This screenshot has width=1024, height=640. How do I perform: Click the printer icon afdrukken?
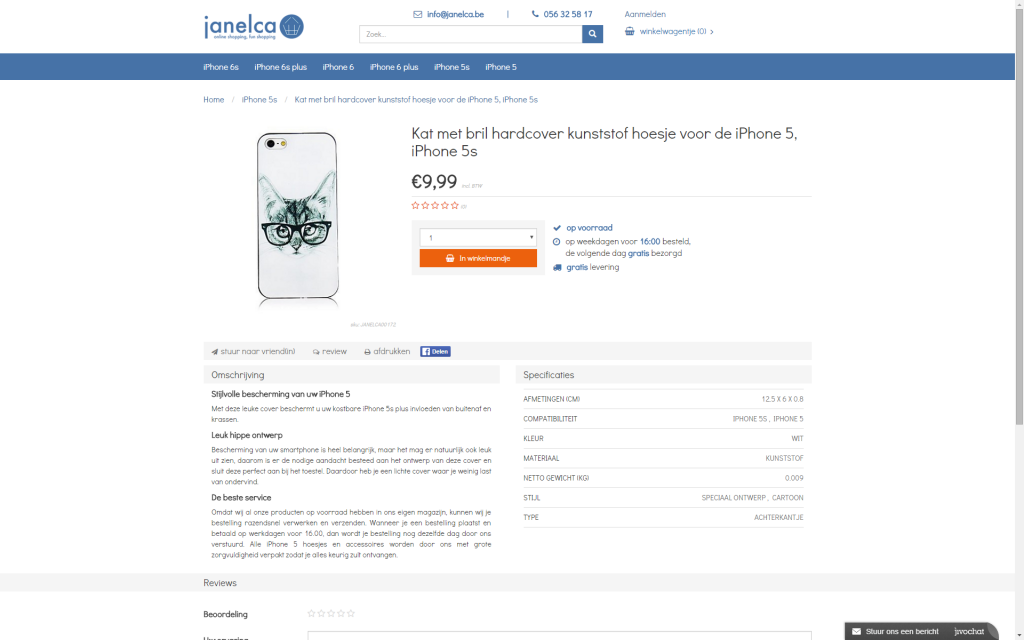pyautogui.click(x=367, y=352)
